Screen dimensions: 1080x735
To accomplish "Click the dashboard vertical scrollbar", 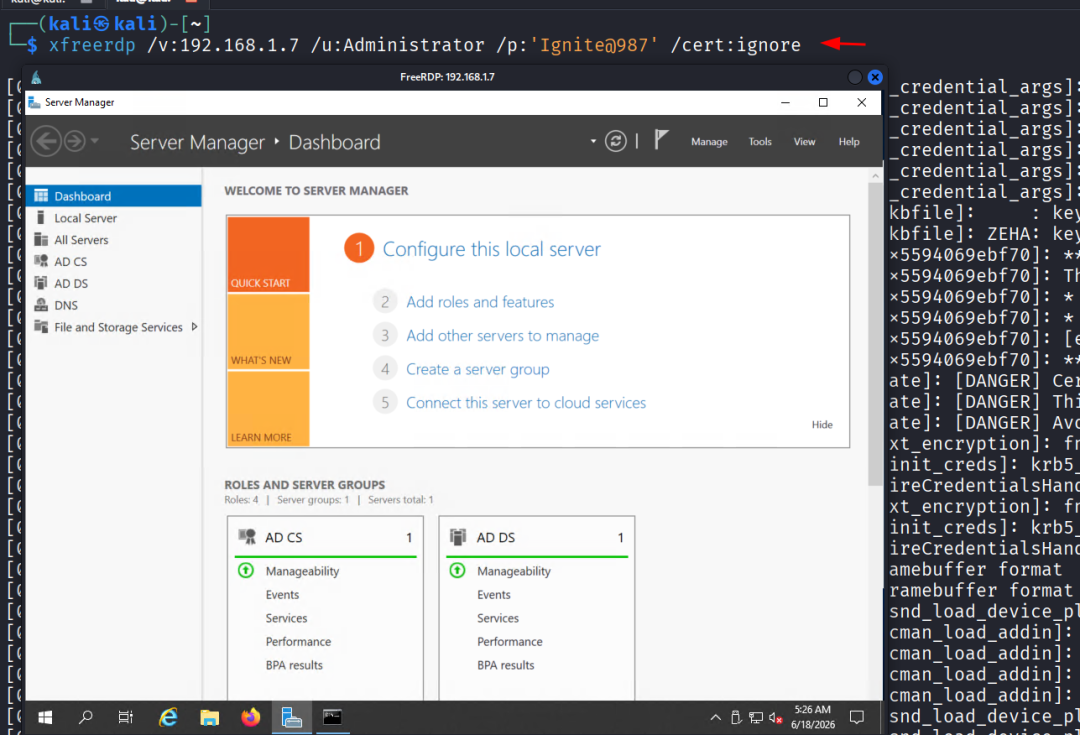I will pos(875,334).
